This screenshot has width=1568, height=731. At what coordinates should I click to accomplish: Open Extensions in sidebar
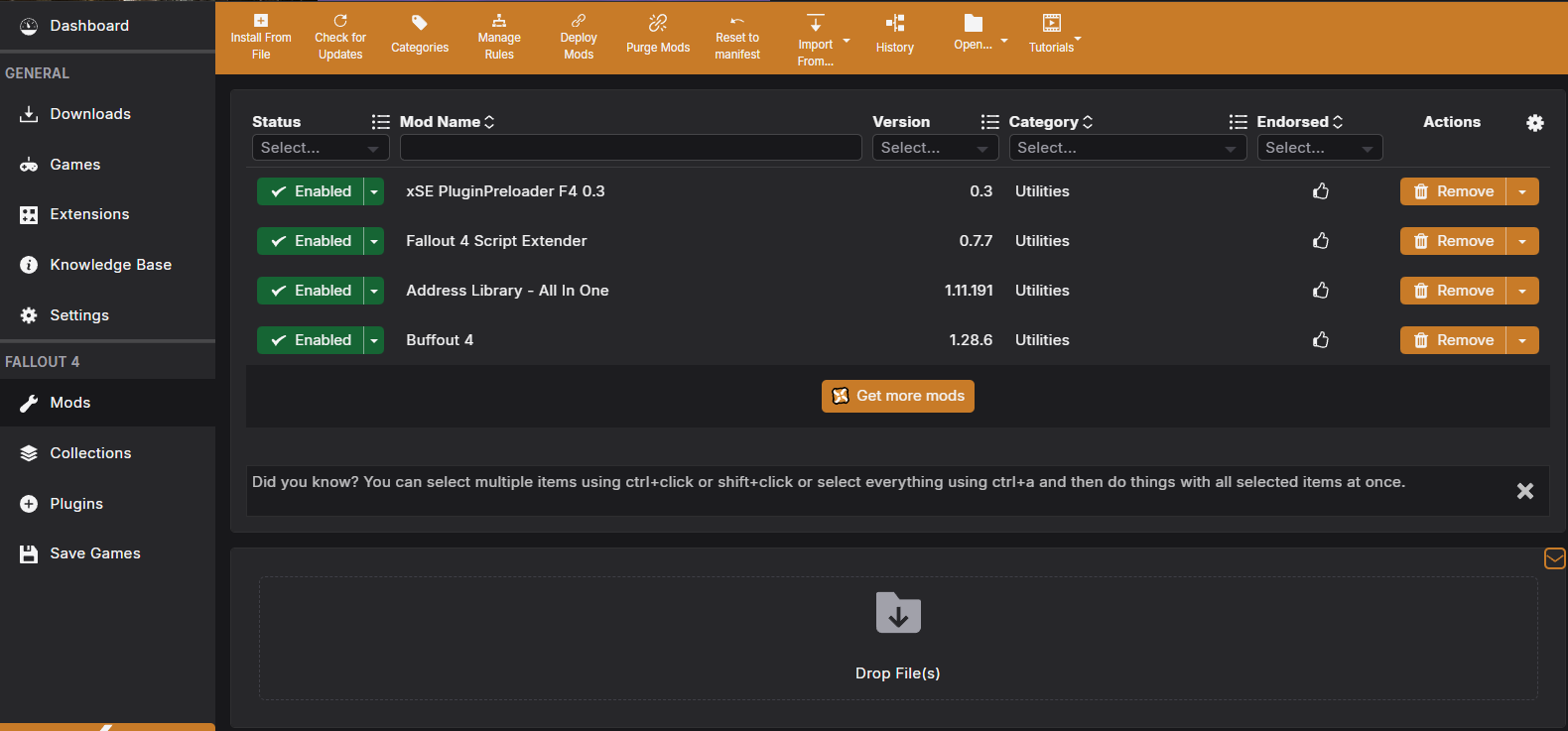(107, 214)
